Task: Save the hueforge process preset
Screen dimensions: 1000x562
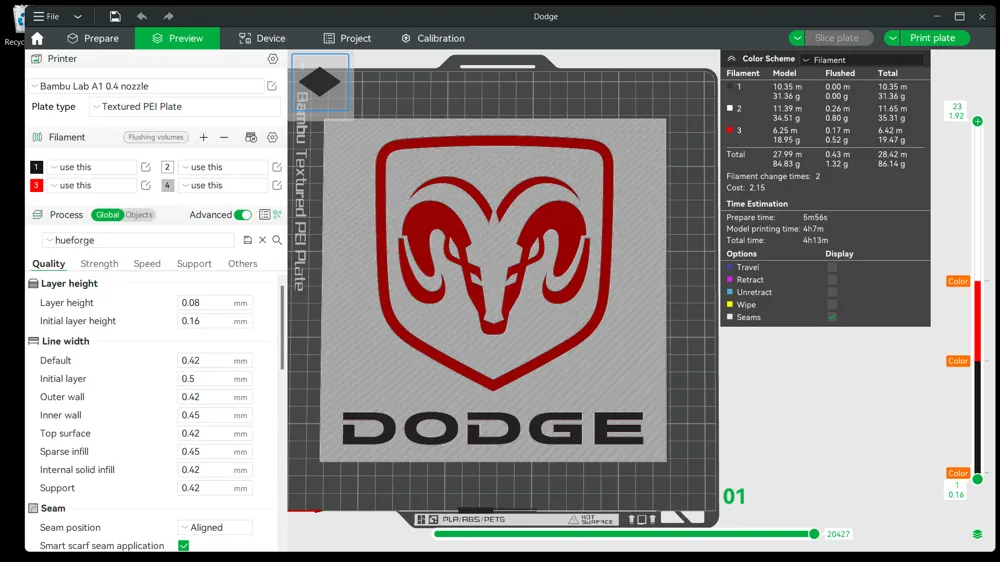Action: click(248, 240)
